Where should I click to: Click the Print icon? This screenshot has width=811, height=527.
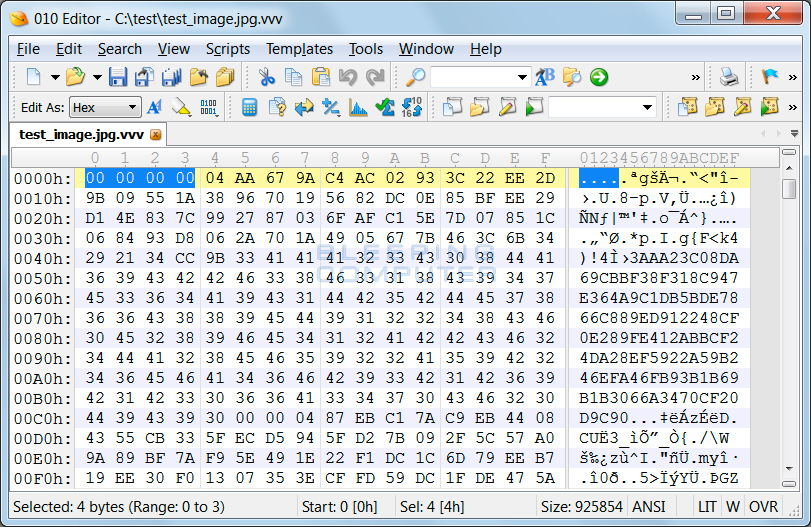(x=729, y=77)
